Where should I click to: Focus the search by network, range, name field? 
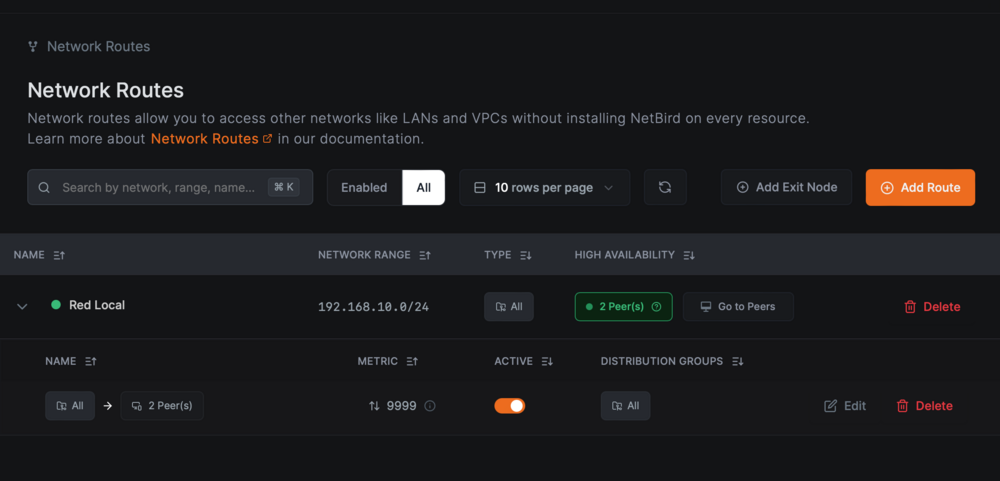pyautogui.click(x=170, y=188)
